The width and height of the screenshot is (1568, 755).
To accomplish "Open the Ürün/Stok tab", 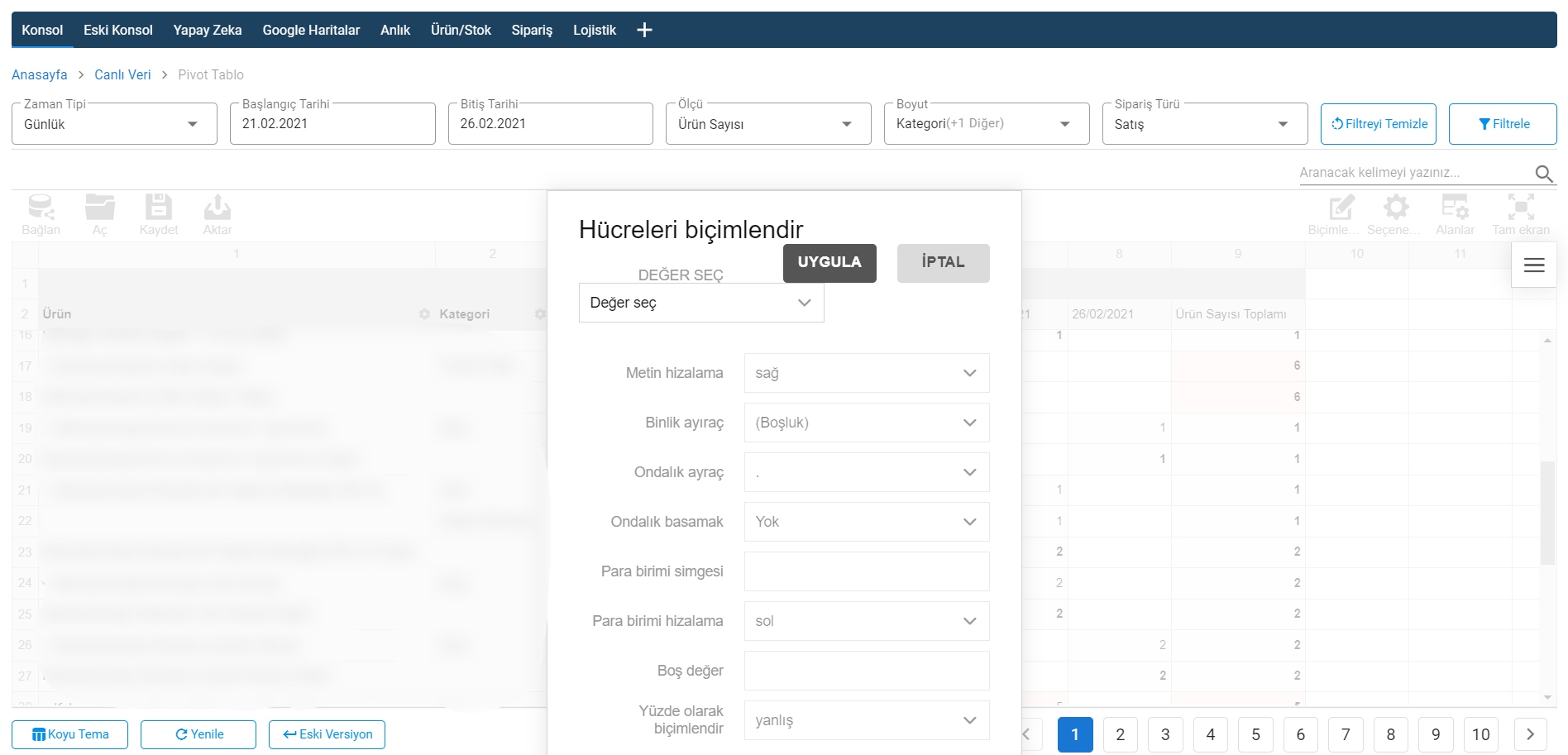I will point(461,30).
